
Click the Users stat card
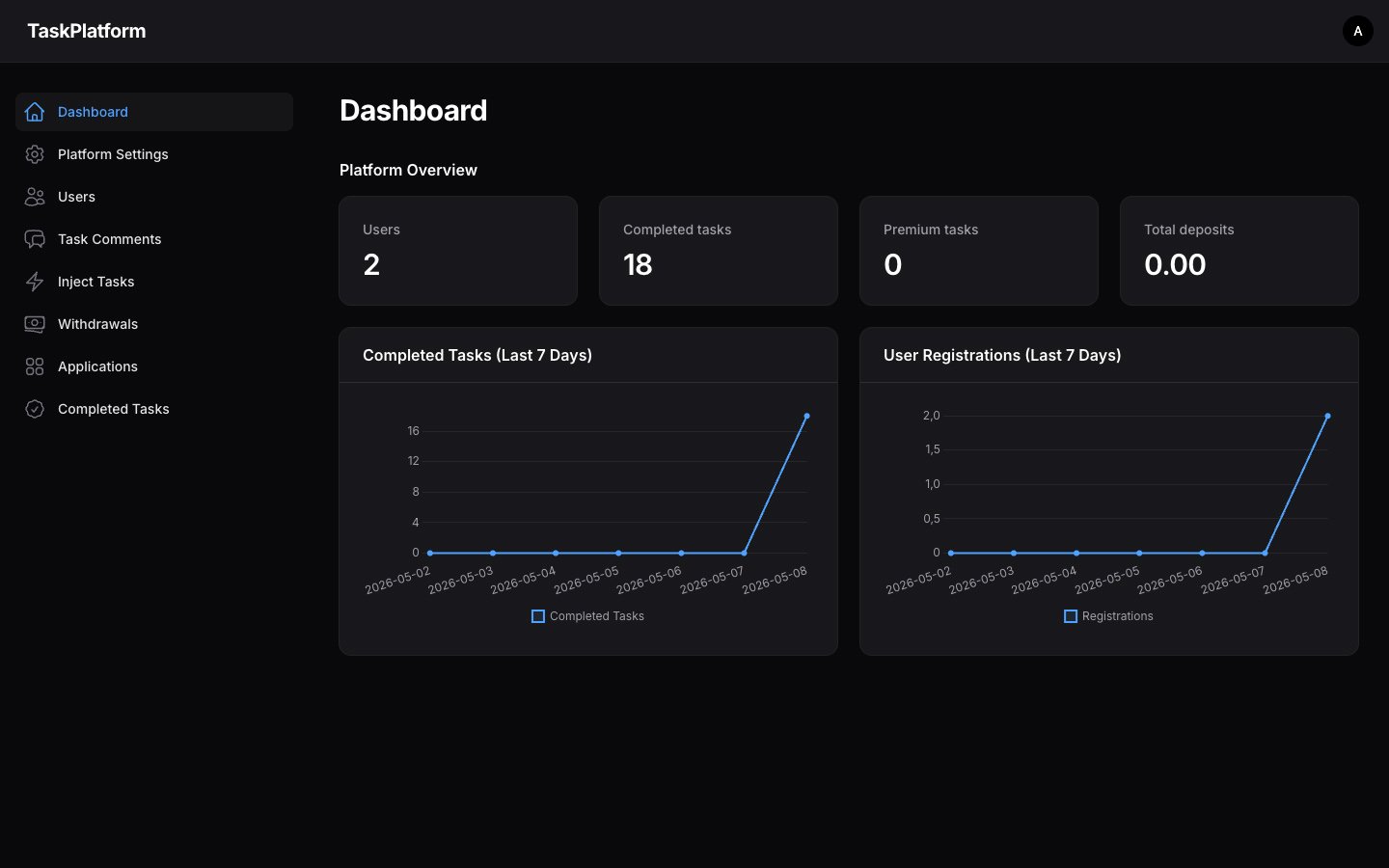[x=458, y=251]
